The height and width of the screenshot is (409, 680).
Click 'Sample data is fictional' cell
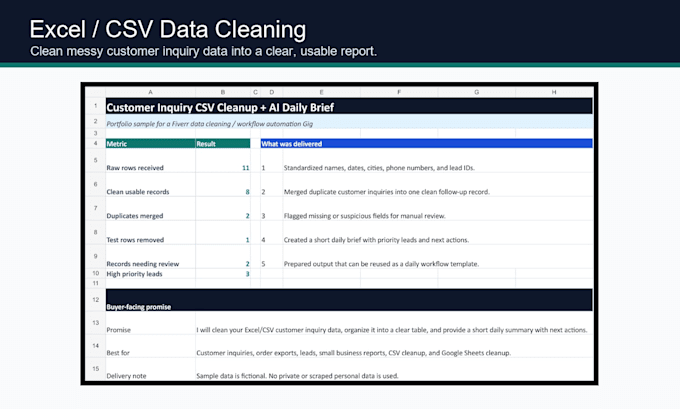(x=394, y=369)
